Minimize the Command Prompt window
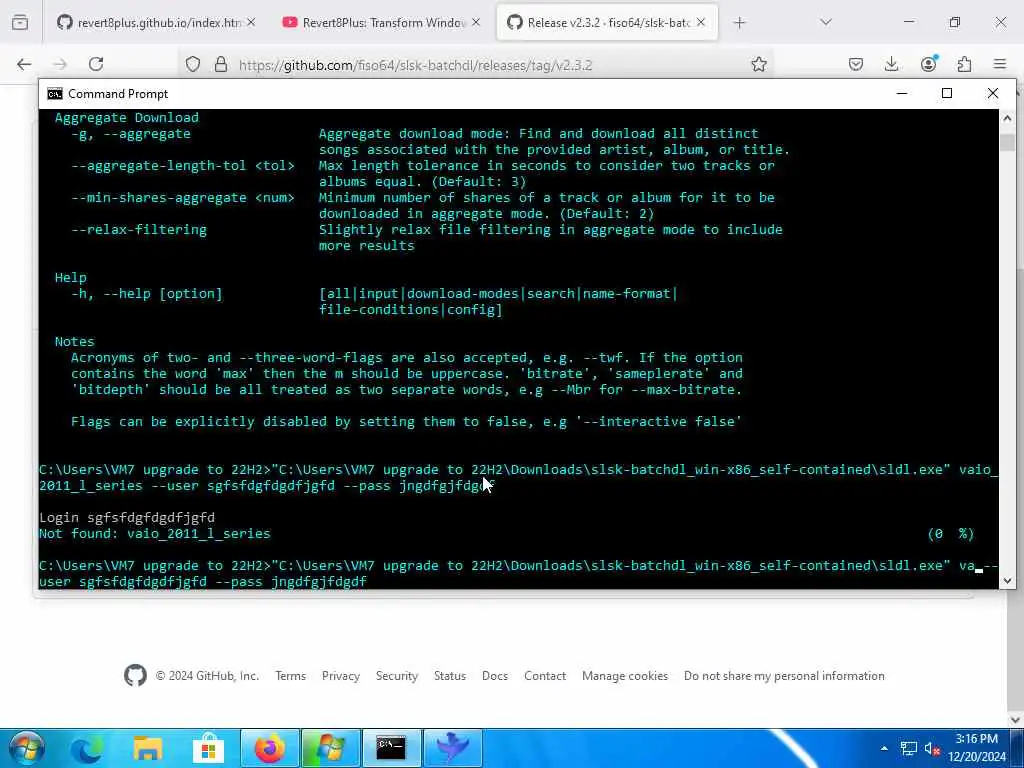Viewport: 1024px width, 768px height. (902, 93)
